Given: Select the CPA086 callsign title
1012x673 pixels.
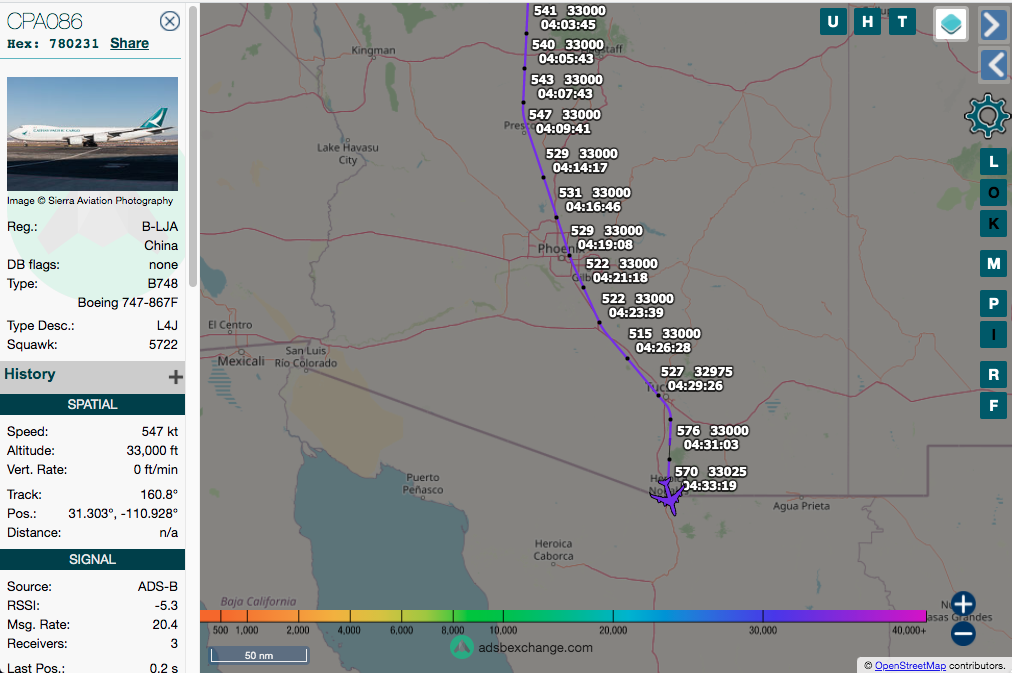Looking at the screenshot, I should (x=45, y=21).
